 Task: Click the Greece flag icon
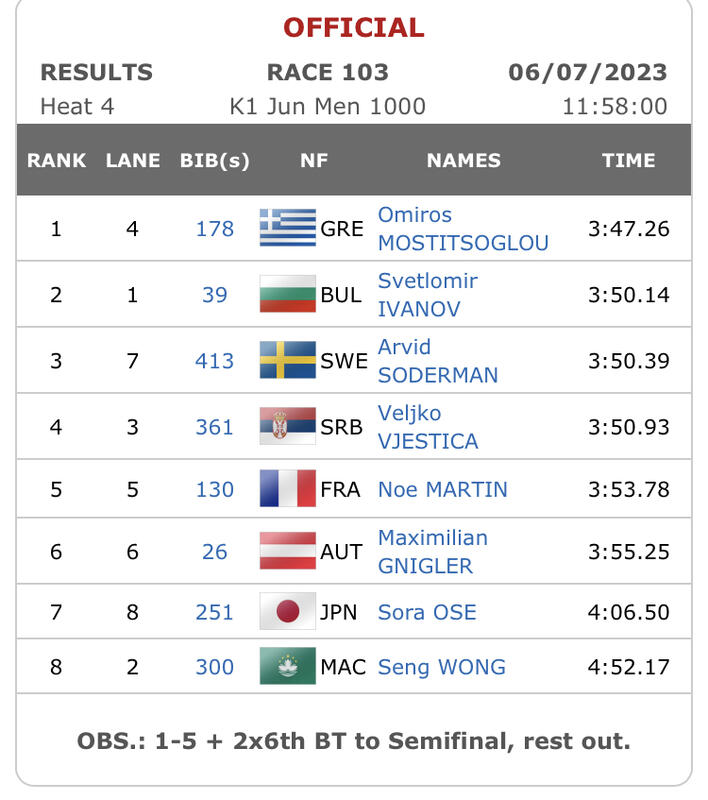(x=287, y=228)
